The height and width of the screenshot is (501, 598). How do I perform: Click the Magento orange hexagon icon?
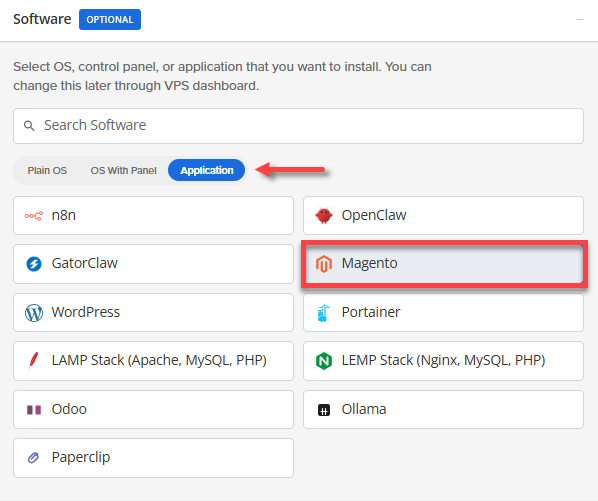[324, 264]
